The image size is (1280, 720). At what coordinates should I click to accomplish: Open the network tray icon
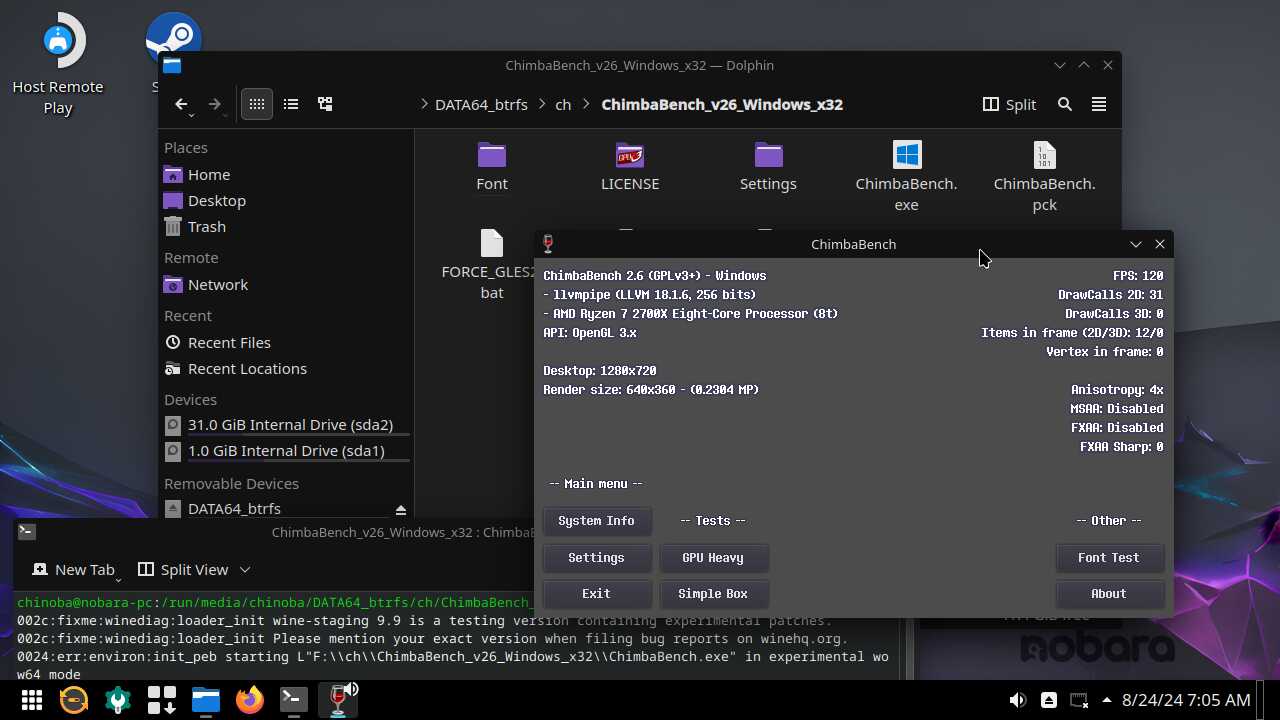(x=1079, y=700)
